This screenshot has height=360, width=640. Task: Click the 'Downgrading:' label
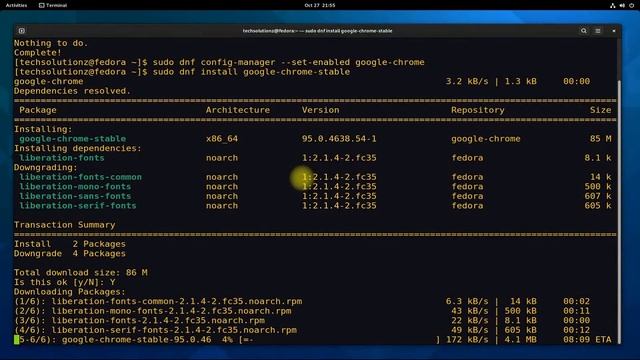coord(45,167)
